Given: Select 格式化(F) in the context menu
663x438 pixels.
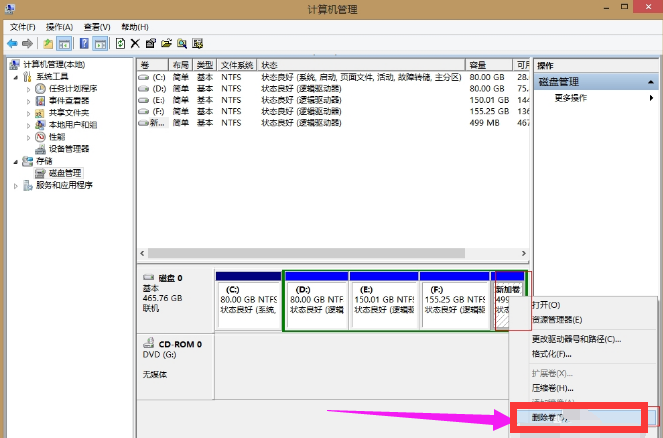Looking at the screenshot, I should point(552,353).
